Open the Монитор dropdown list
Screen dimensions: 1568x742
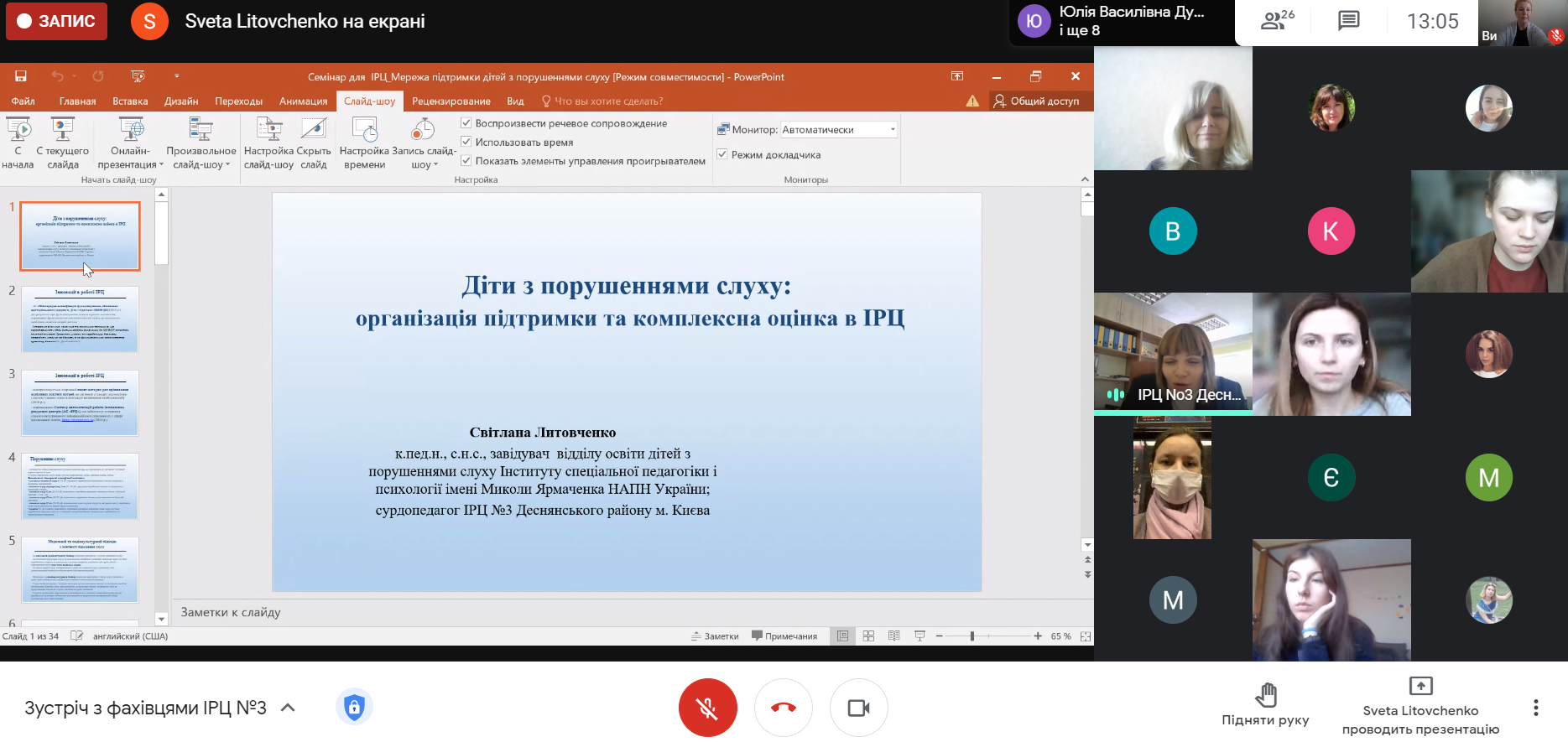(893, 130)
